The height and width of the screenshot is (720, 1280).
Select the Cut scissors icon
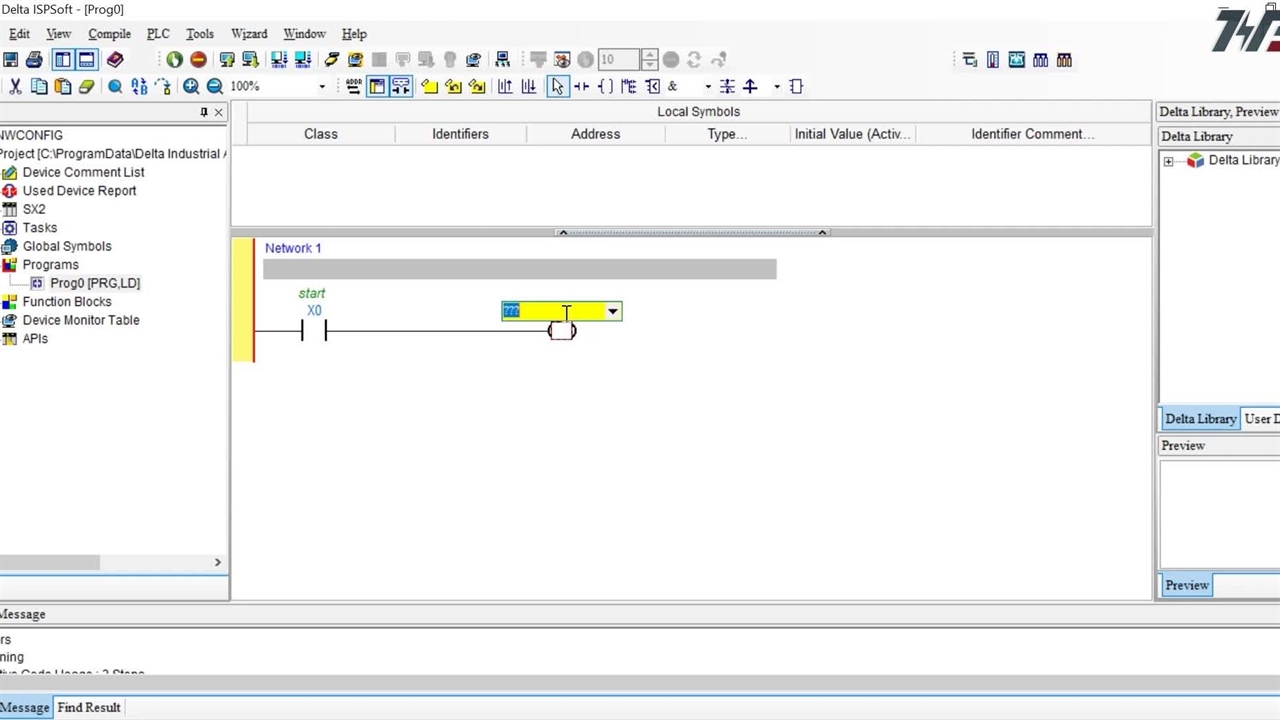(15, 87)
